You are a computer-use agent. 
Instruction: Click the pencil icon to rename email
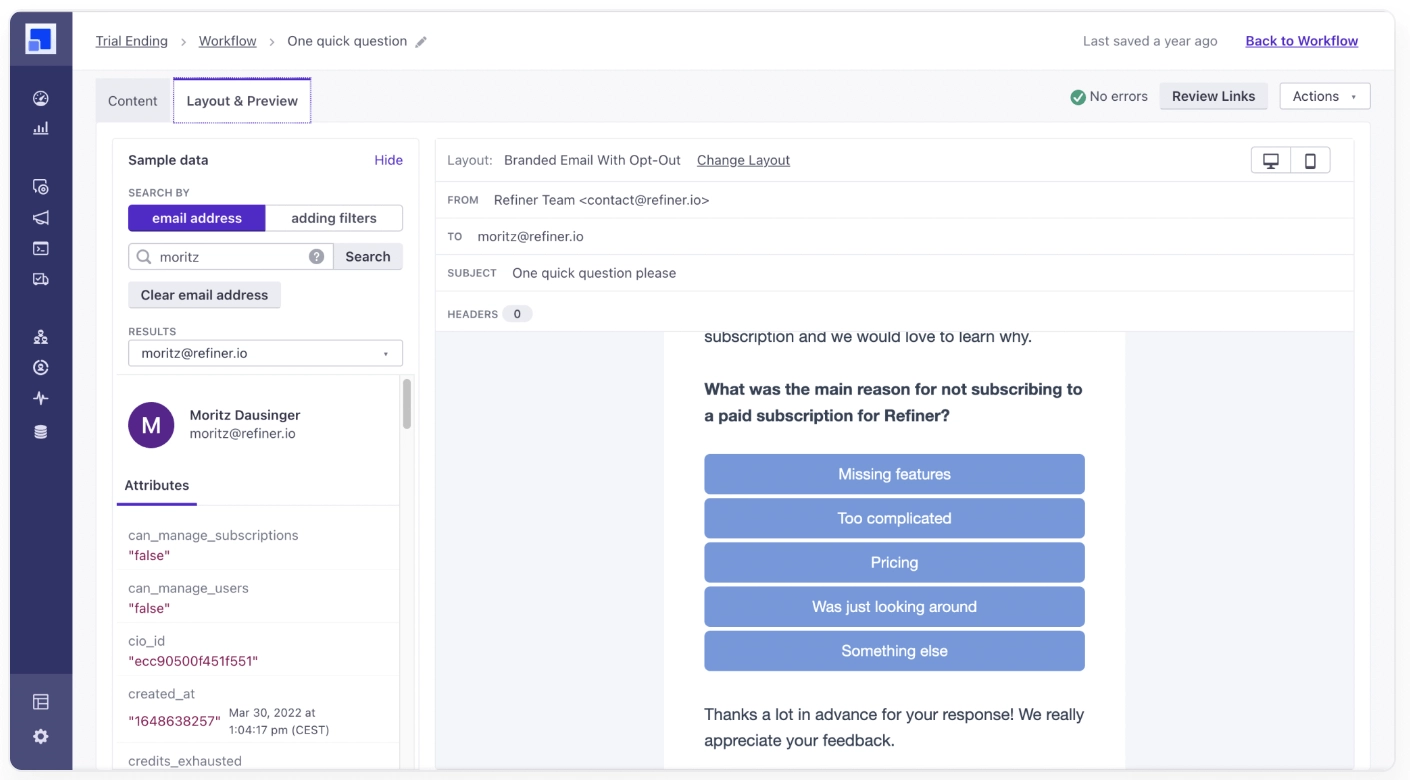click(x=421, y=42)
